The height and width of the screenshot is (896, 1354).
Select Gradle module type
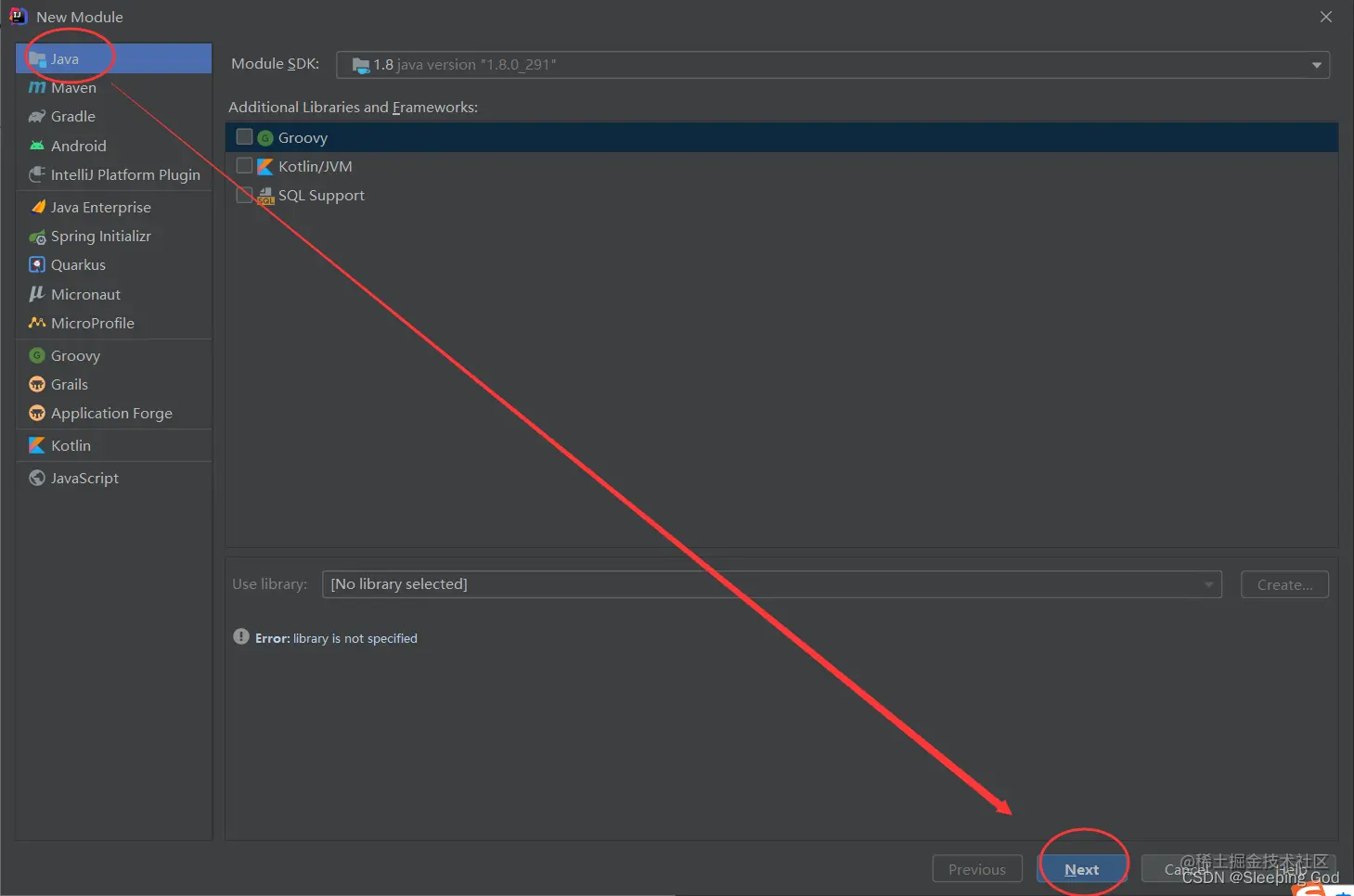pyautogui.click(x=114, y=117)
